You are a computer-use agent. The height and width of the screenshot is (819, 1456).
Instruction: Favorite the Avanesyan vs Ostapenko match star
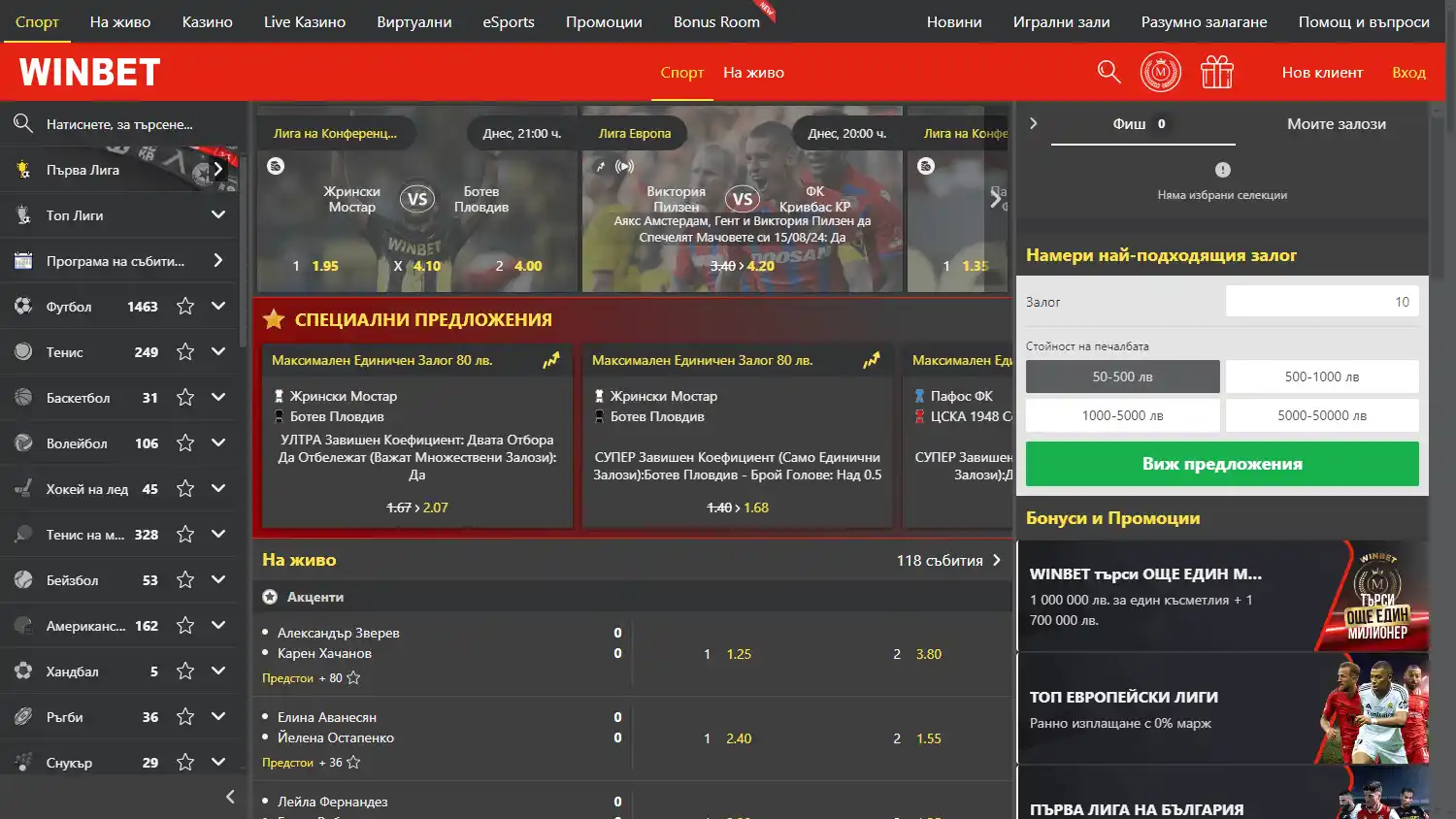[x=353, y=762]
